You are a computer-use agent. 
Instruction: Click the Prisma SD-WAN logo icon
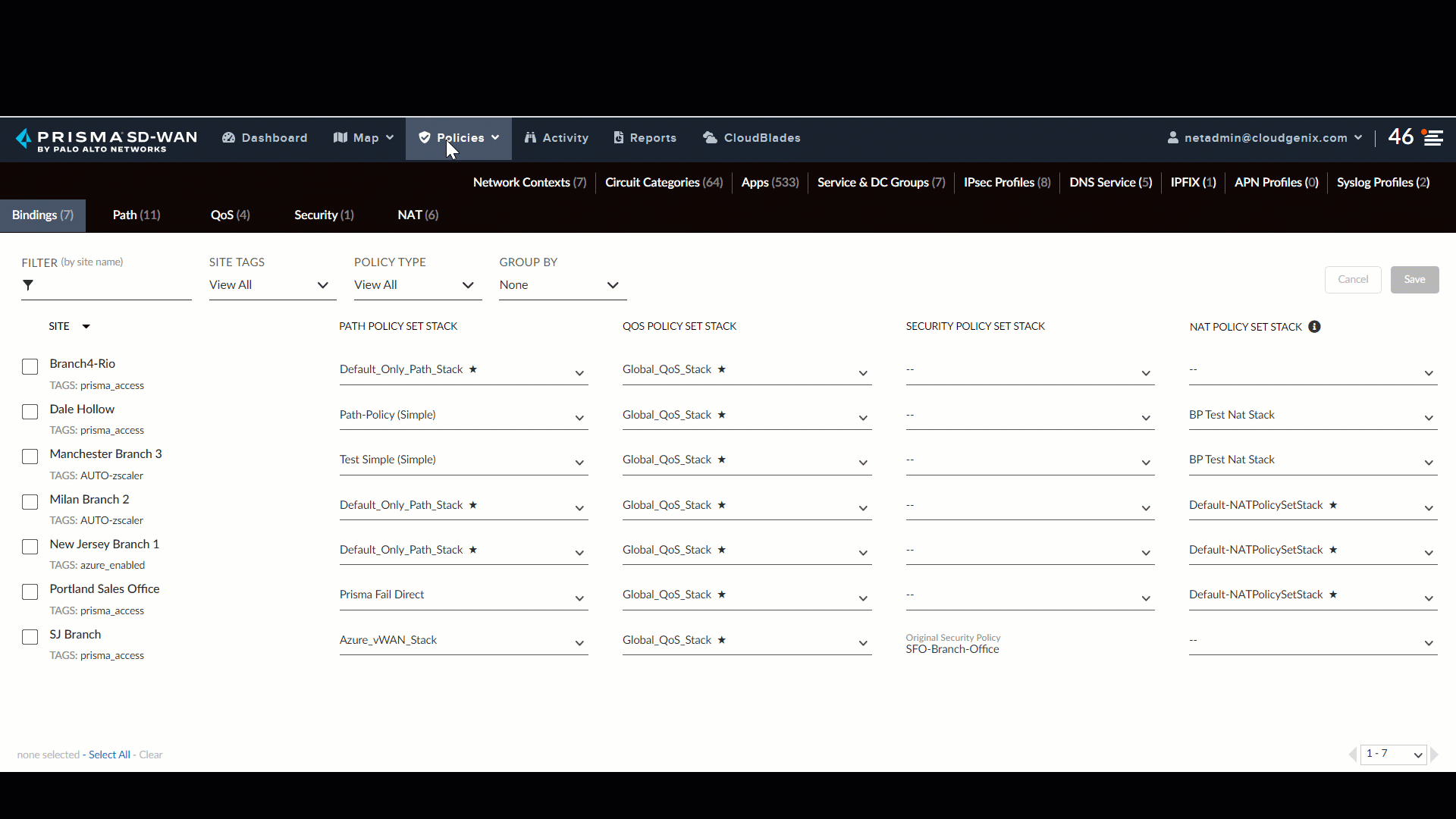pos(24,138)
